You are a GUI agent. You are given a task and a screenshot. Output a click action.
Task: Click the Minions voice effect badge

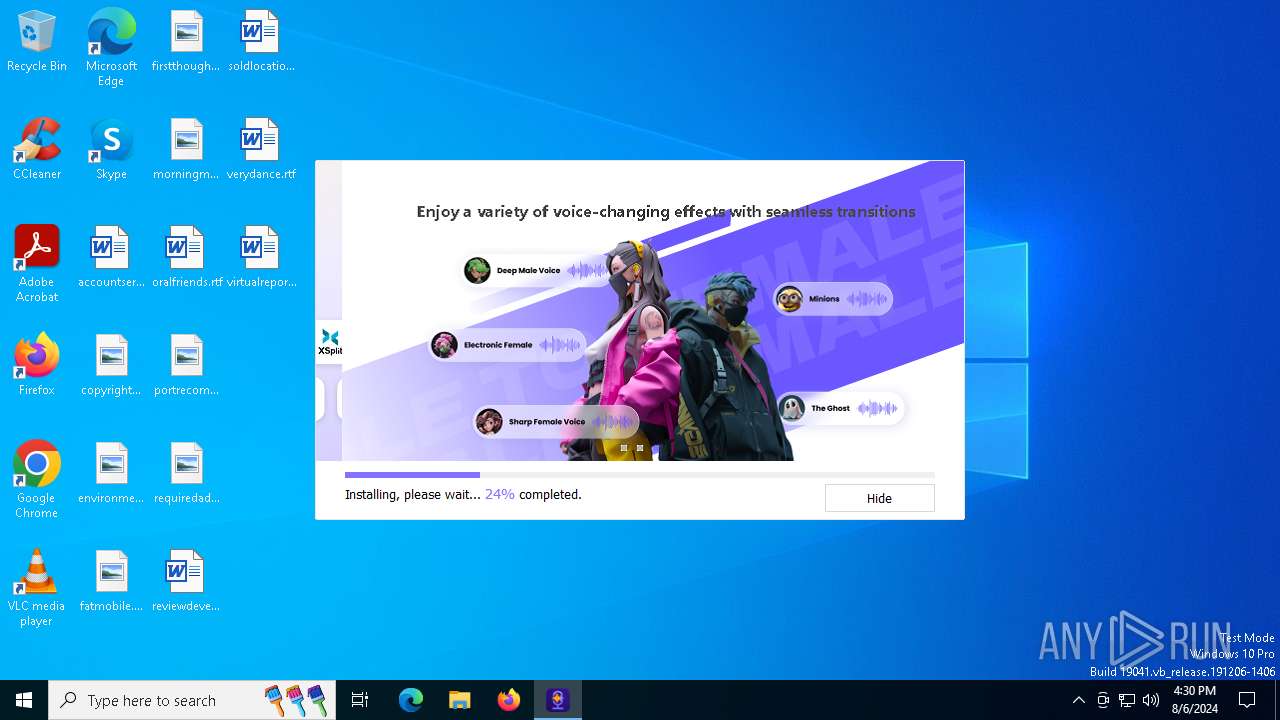coord(832,299)
